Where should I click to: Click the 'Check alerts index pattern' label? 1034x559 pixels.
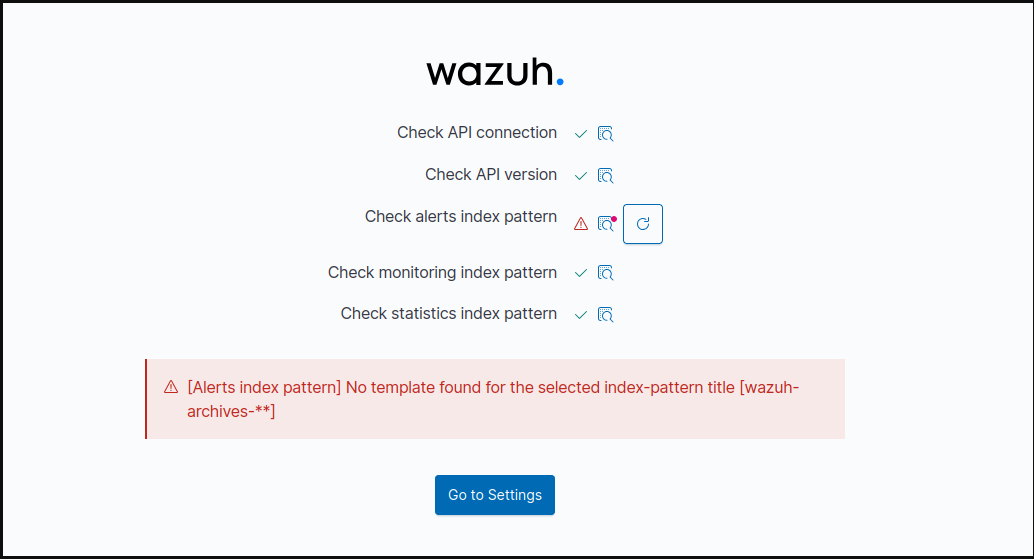tap(461, 216)
